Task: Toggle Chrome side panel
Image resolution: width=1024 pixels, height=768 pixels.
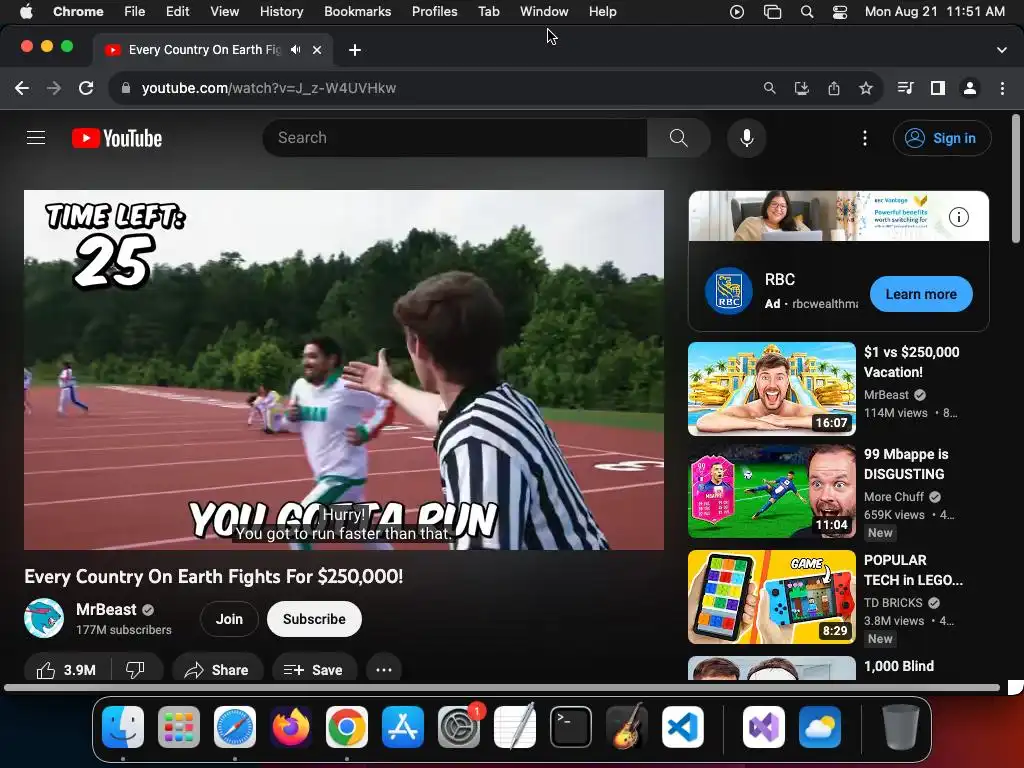Action: tap(938, 88)
